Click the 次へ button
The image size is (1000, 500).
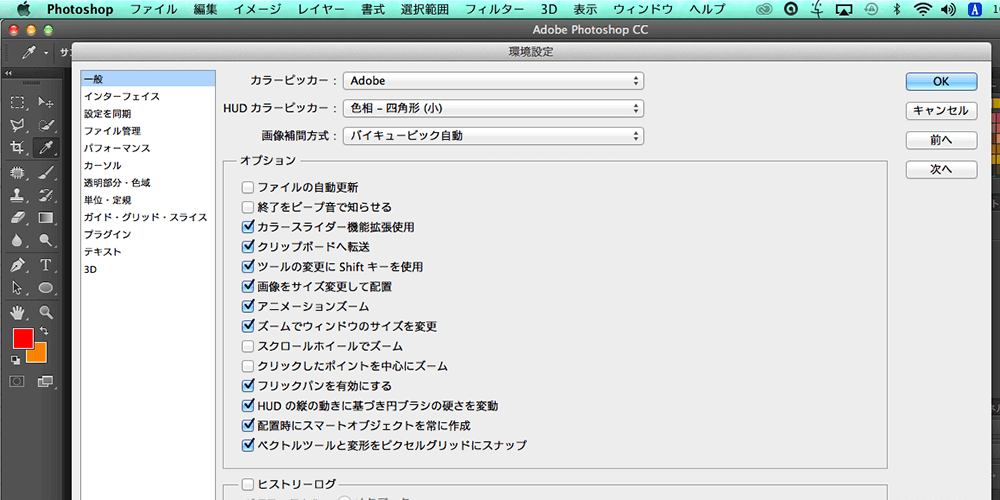coord(941,170)
